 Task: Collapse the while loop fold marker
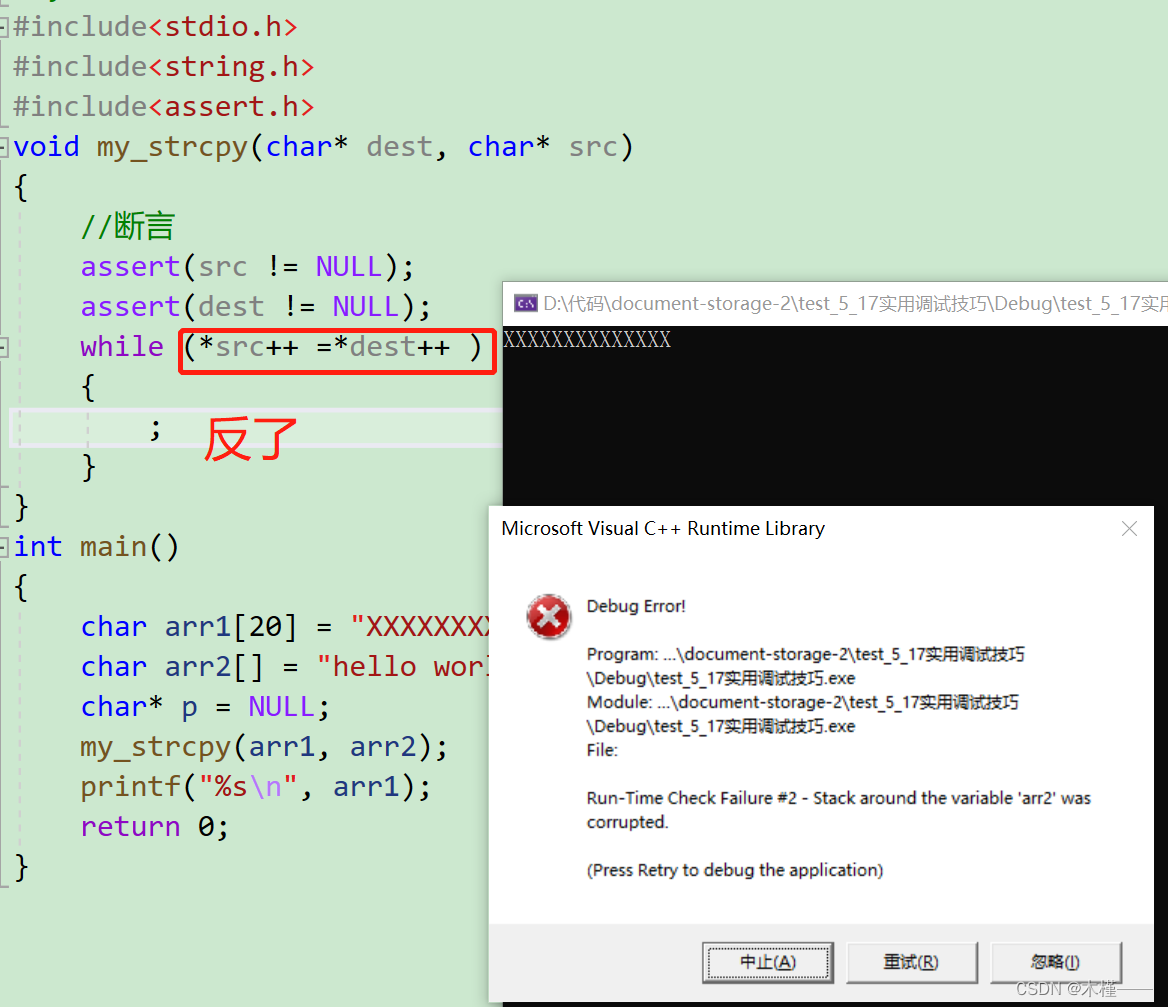[3, 347]
